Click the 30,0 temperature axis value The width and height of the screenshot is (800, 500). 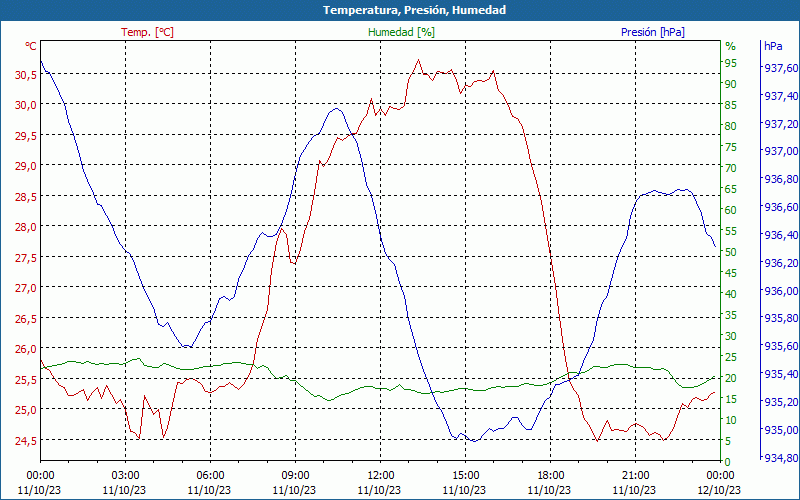point(26,105)
